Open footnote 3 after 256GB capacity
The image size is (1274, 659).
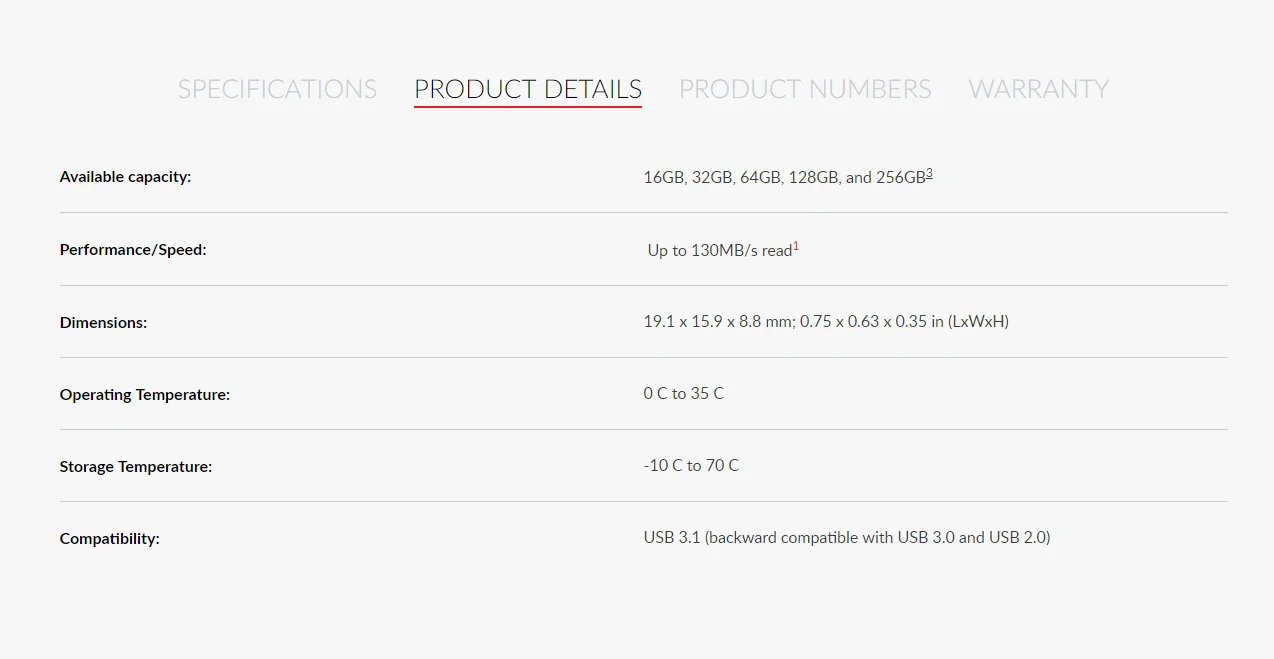929,173
